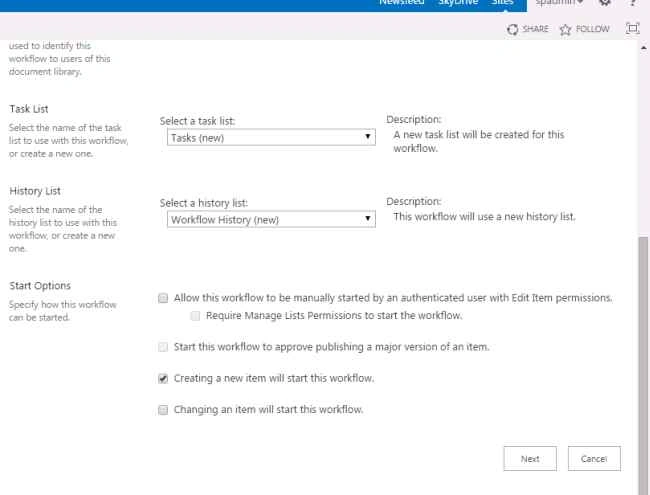Click the History List section heading

pyautogui.click(x=35, y=191)
